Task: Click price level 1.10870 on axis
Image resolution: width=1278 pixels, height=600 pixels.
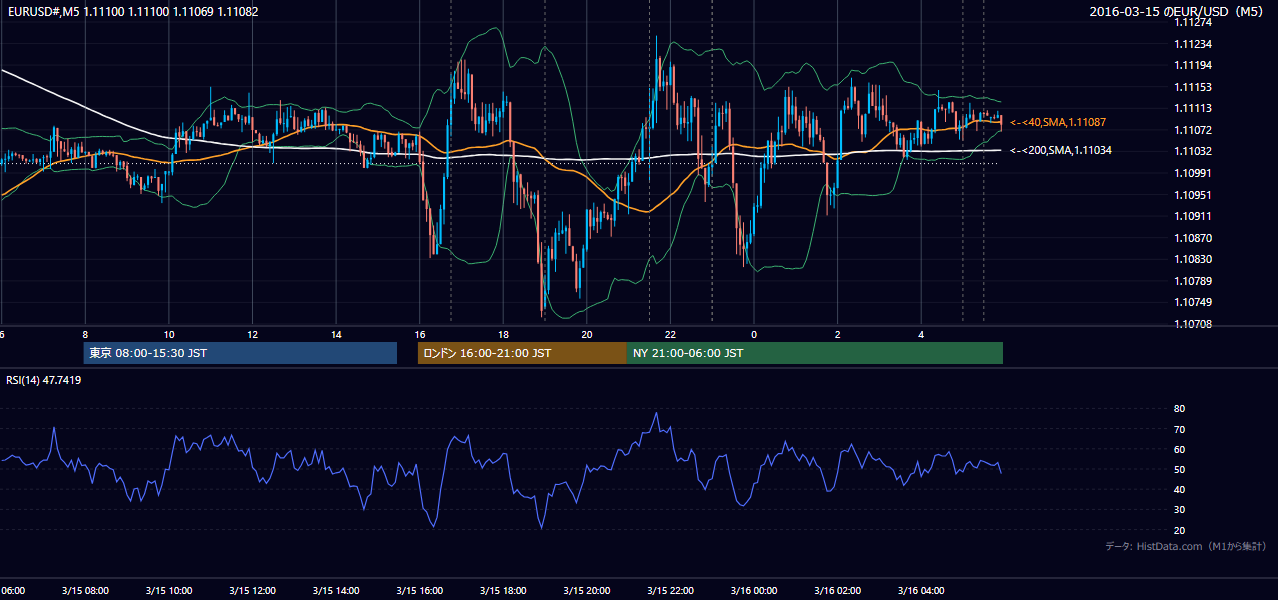Action: point(1193,238)
